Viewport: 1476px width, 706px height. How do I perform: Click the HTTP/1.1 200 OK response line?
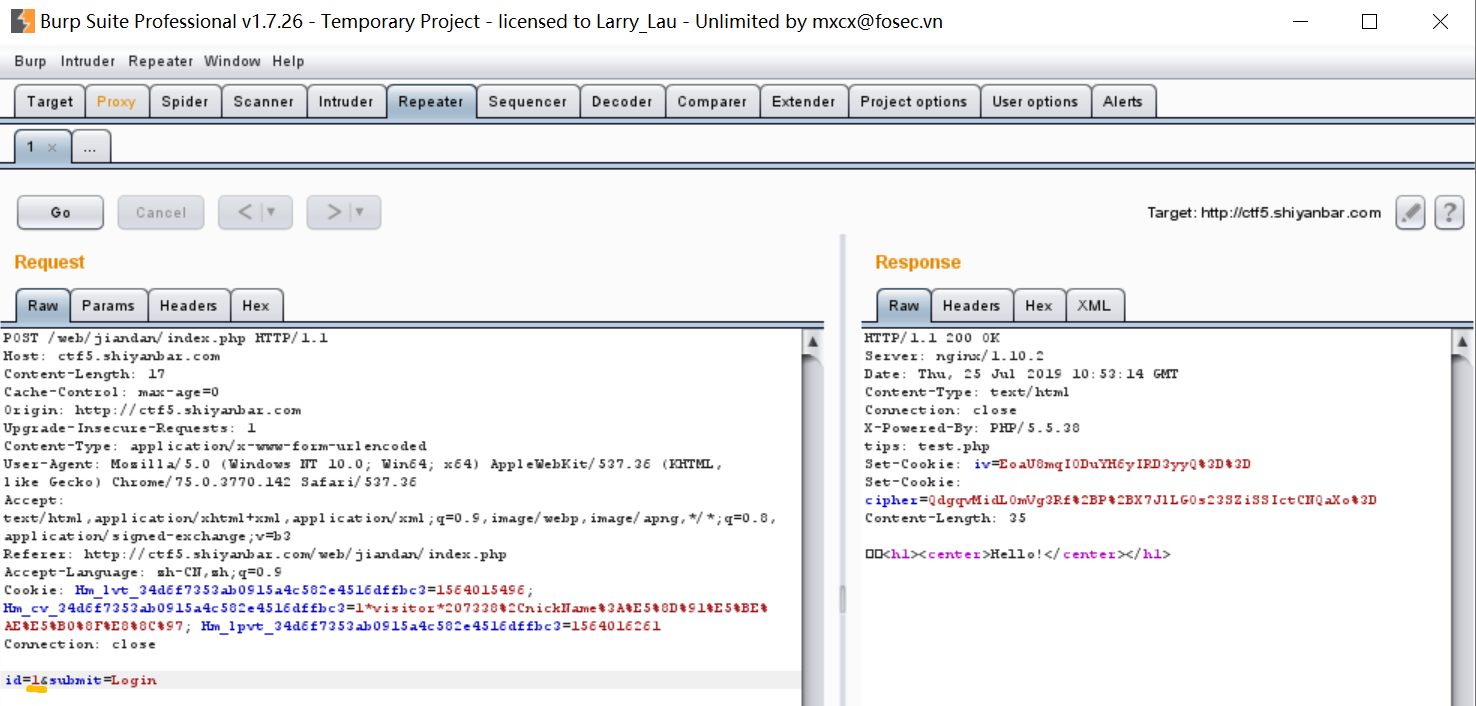[932, 338]
